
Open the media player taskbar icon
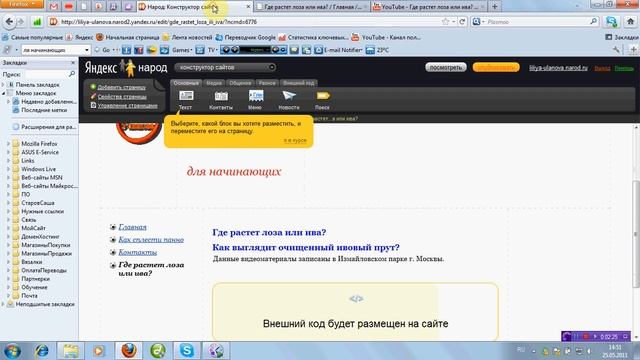pyautogui.click(x=98, y=351)
